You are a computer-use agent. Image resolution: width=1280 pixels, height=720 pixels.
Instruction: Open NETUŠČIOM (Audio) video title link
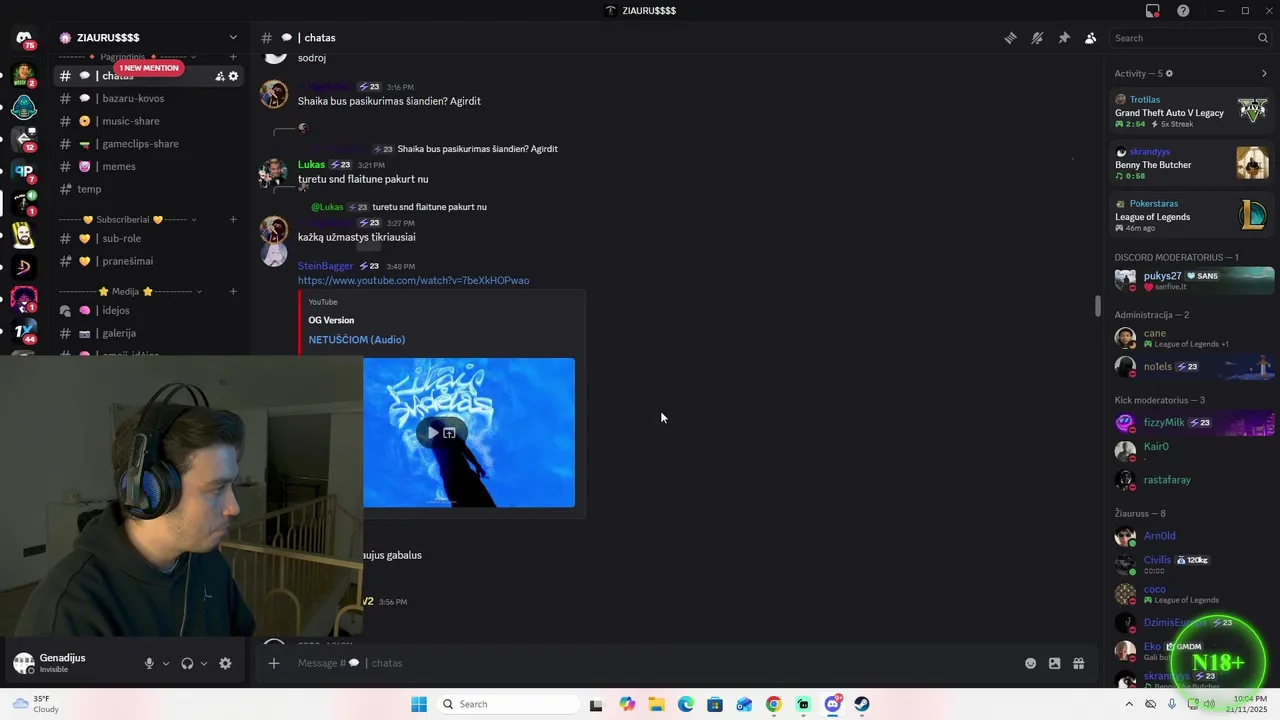pyautogui.click(x=356, y=340)
